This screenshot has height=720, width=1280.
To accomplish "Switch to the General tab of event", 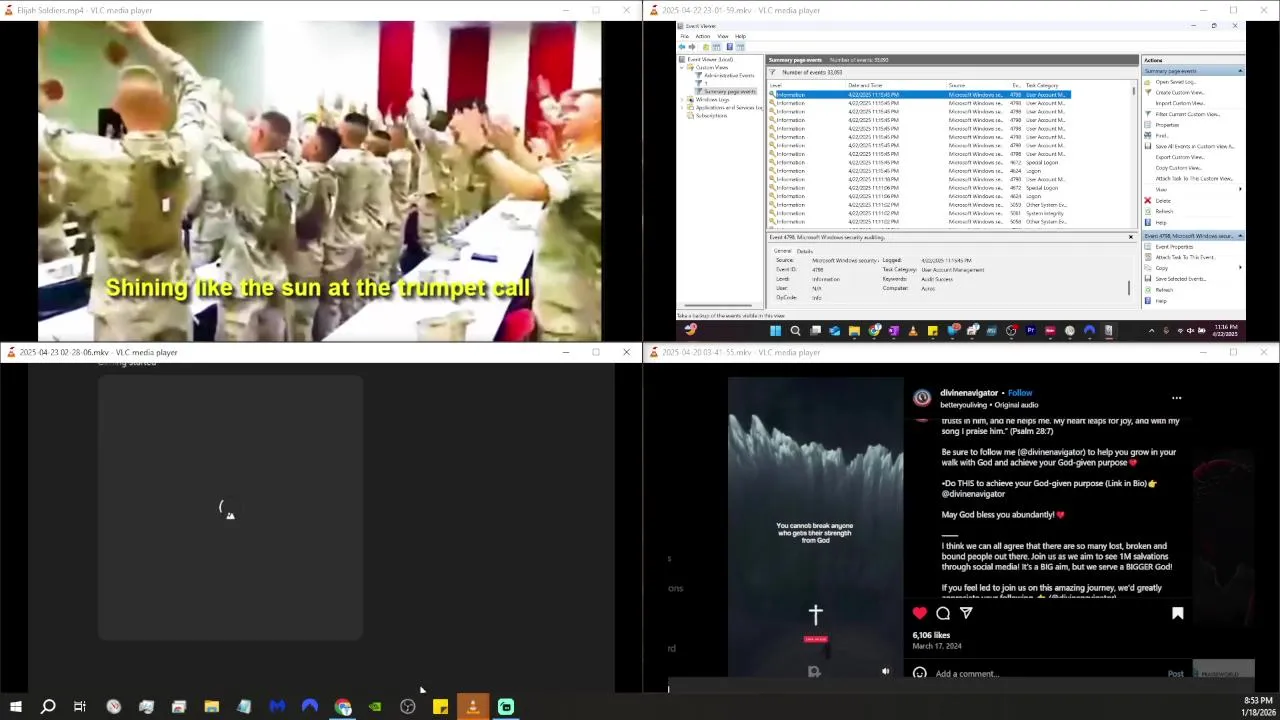I will [782, 251].
